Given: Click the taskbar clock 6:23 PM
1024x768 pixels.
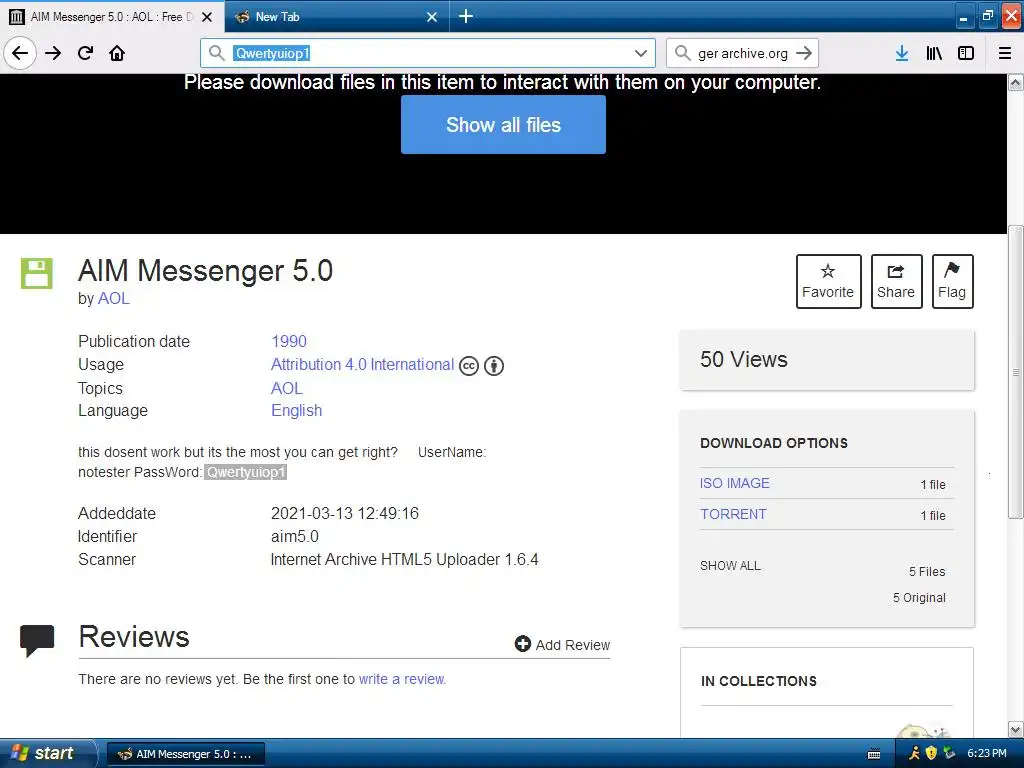Looking at the screenshot, I should (x=986, y=754).
